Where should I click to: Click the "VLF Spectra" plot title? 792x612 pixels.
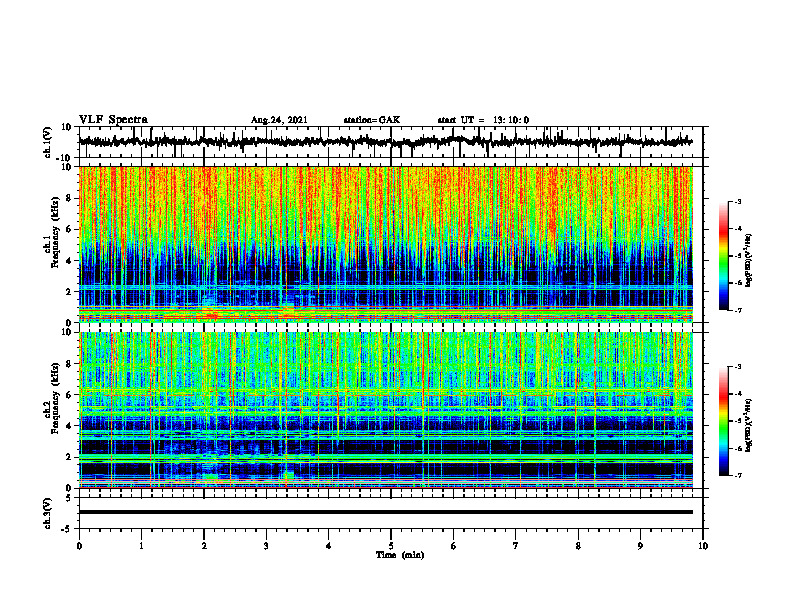click(113, 120)
